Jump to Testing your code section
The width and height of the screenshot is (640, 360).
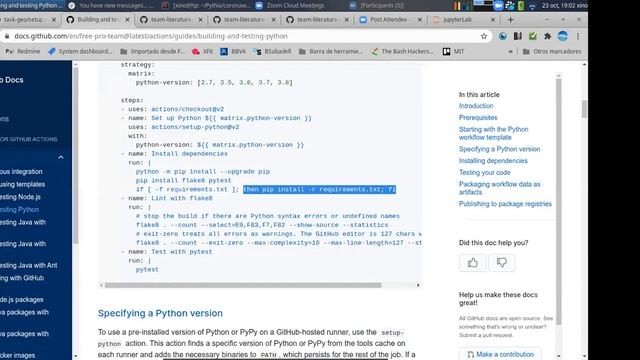coord(484,173)
